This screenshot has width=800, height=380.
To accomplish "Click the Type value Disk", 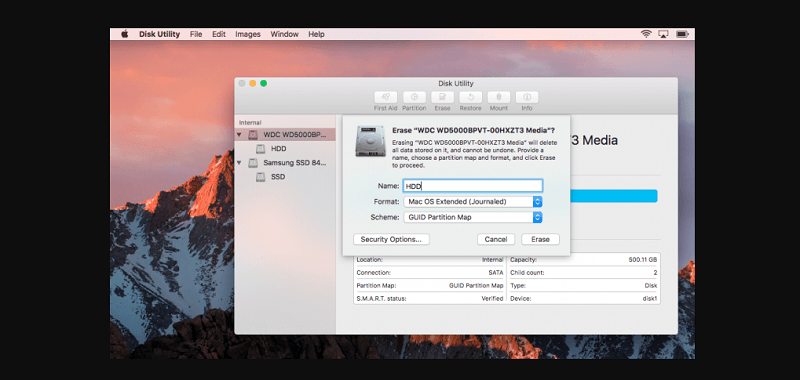I will [x=651, y=286].
